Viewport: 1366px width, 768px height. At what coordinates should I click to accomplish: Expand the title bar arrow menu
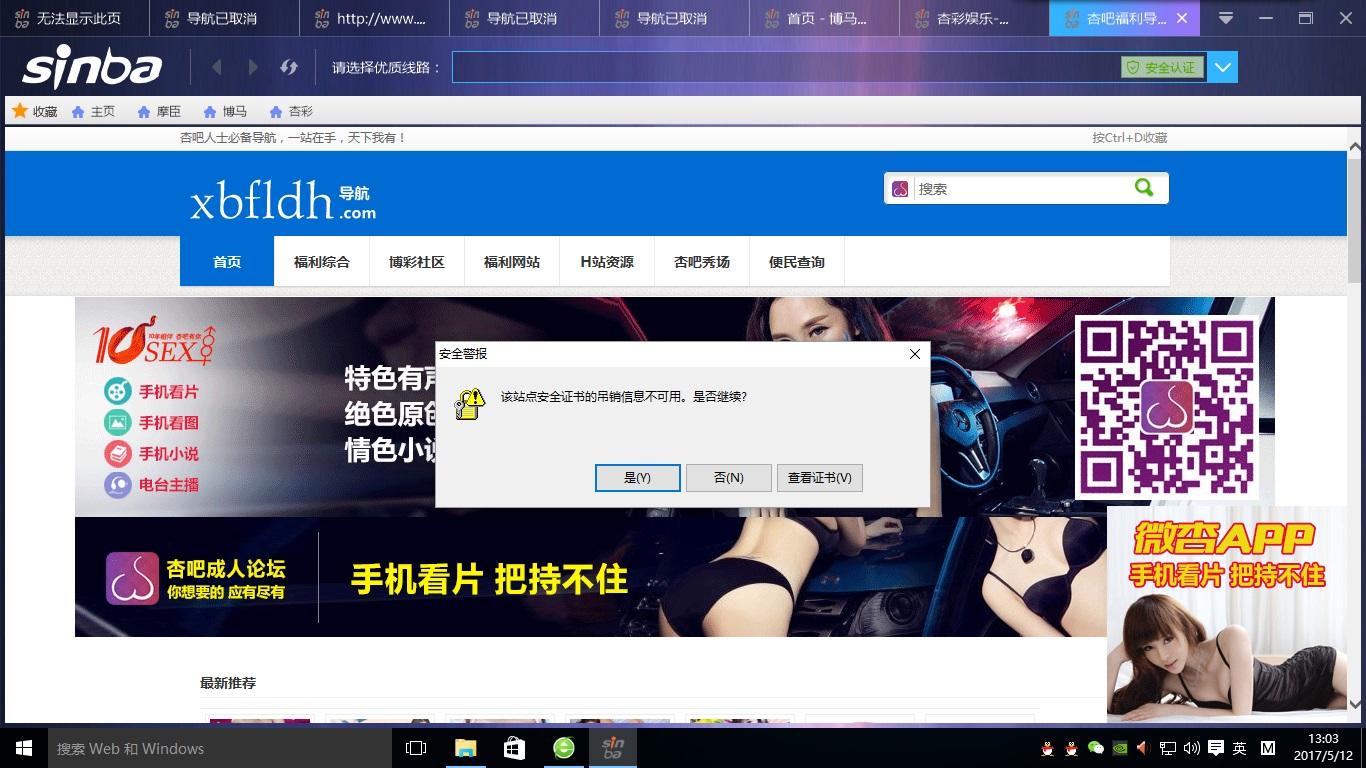pyautogui.click(x=1224, y=17)
